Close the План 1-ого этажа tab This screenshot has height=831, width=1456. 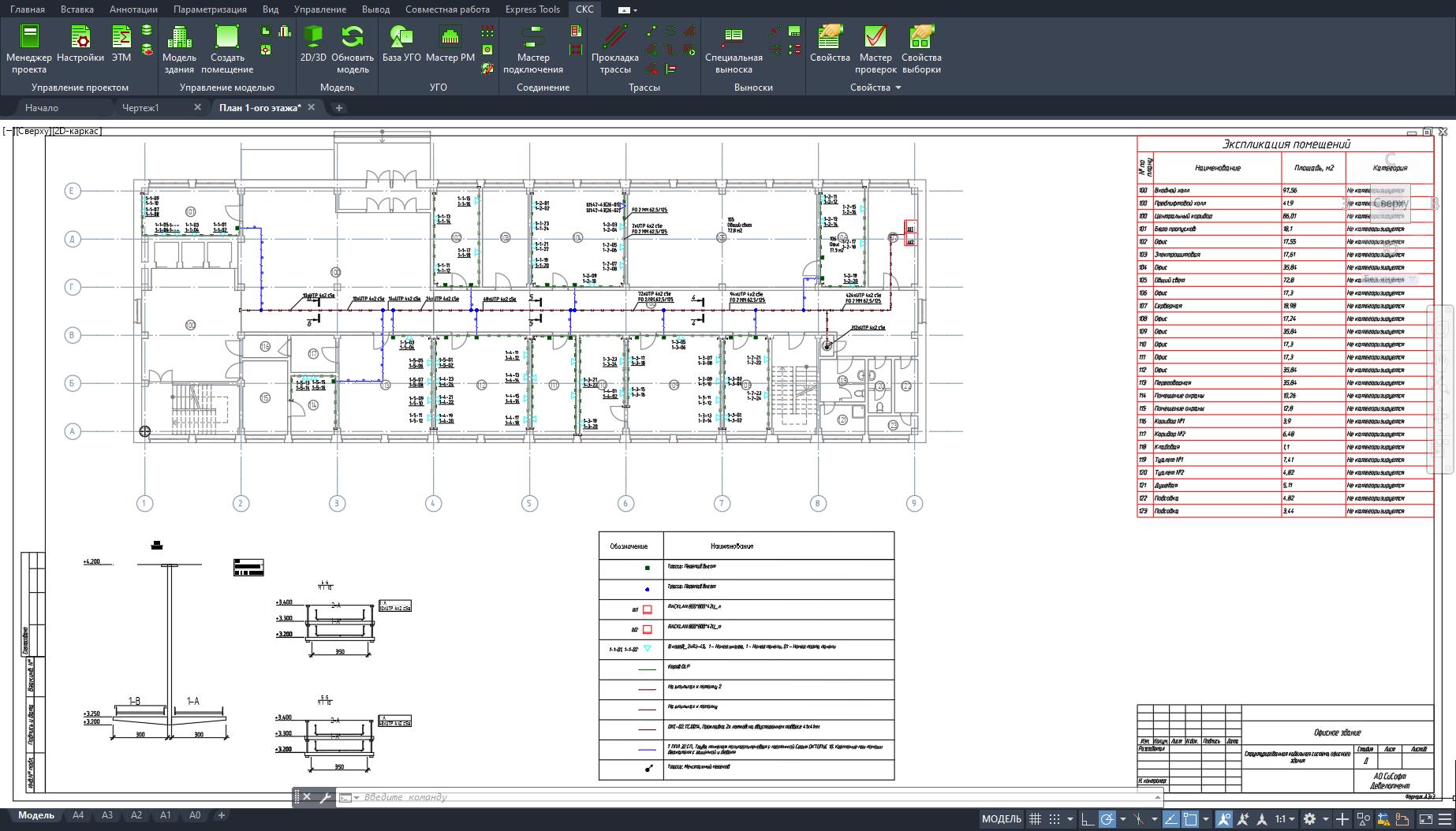pyautogui.click(x=312, y=107)
